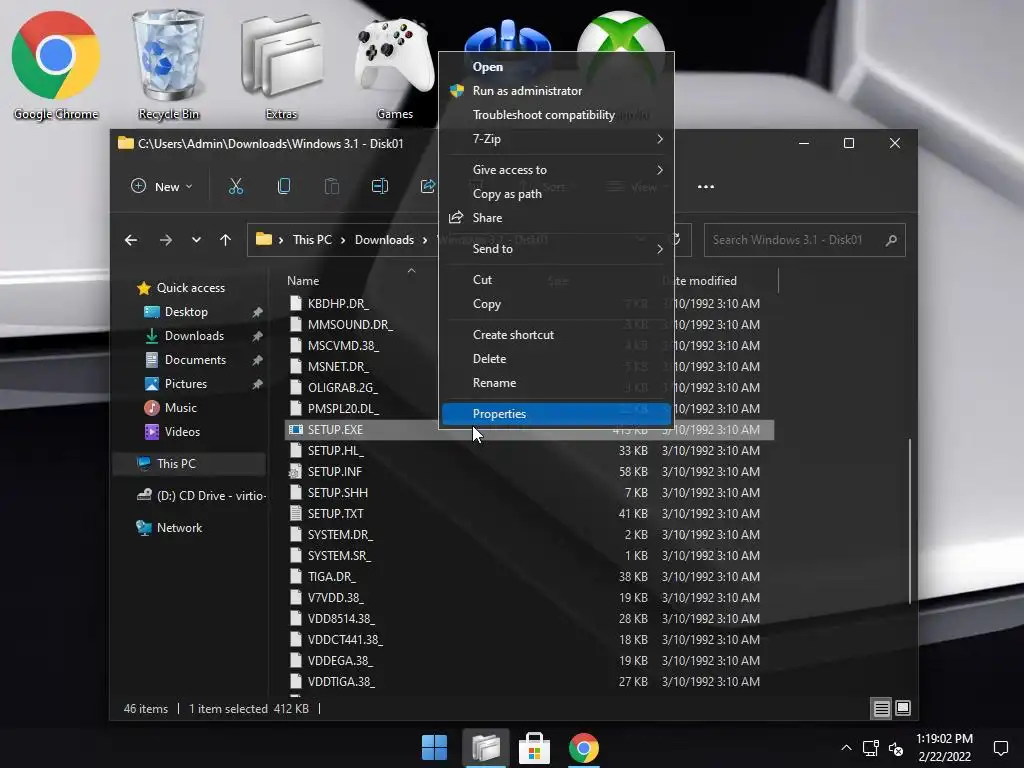
Task: Launch Chrome from the taskbar
Action: (x=584, y=748)
